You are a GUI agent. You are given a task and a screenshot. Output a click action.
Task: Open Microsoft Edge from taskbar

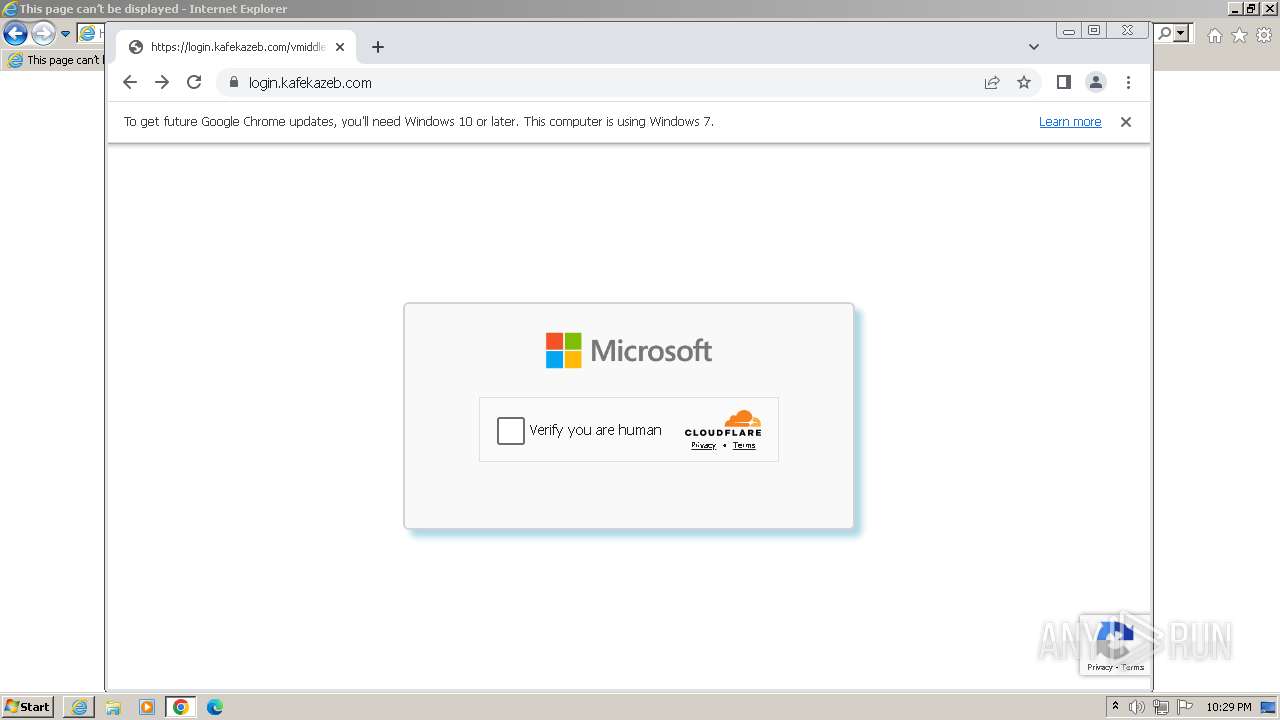[215, 707]
